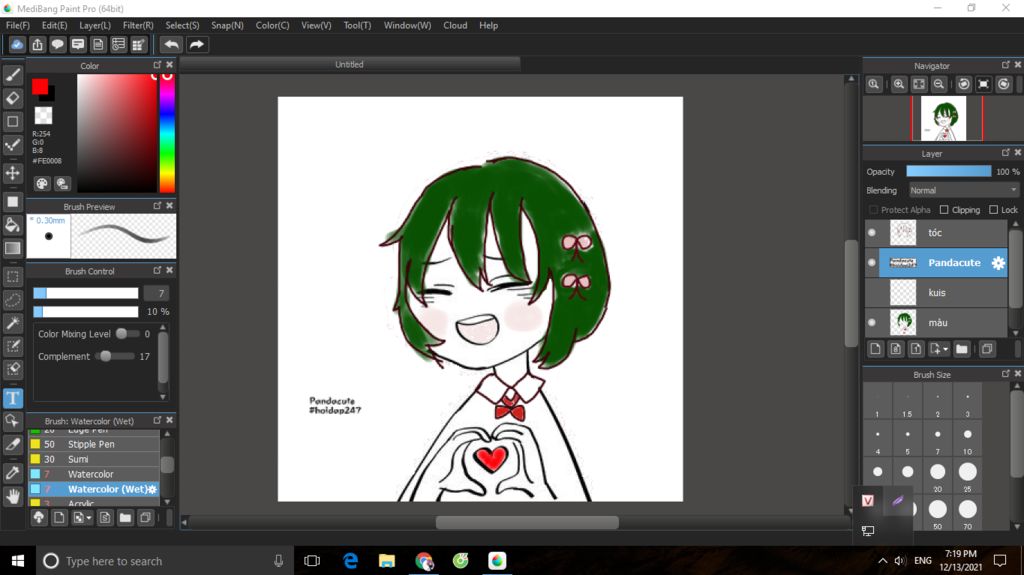The image size is (1024, 575).
Task: Zoom in using Navigator magnifier plus
Action: tap(899, 84)
